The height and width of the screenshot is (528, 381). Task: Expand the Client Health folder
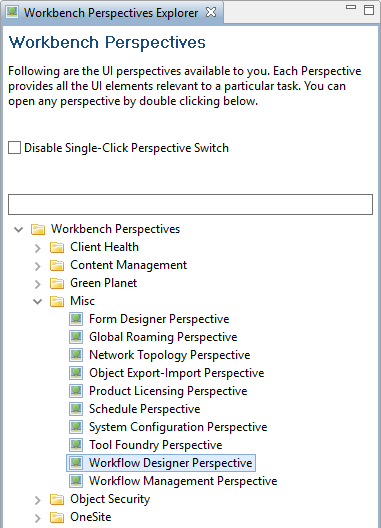pyautogui.click(x=37, y=248)
